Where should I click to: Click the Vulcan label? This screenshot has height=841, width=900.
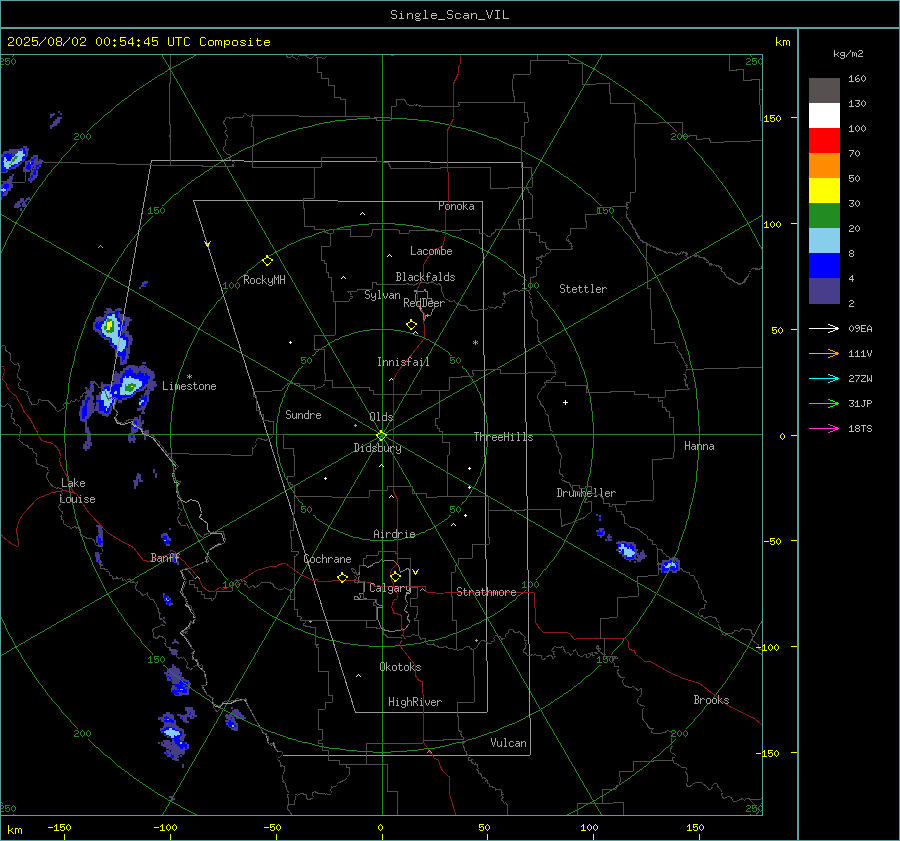509,743
